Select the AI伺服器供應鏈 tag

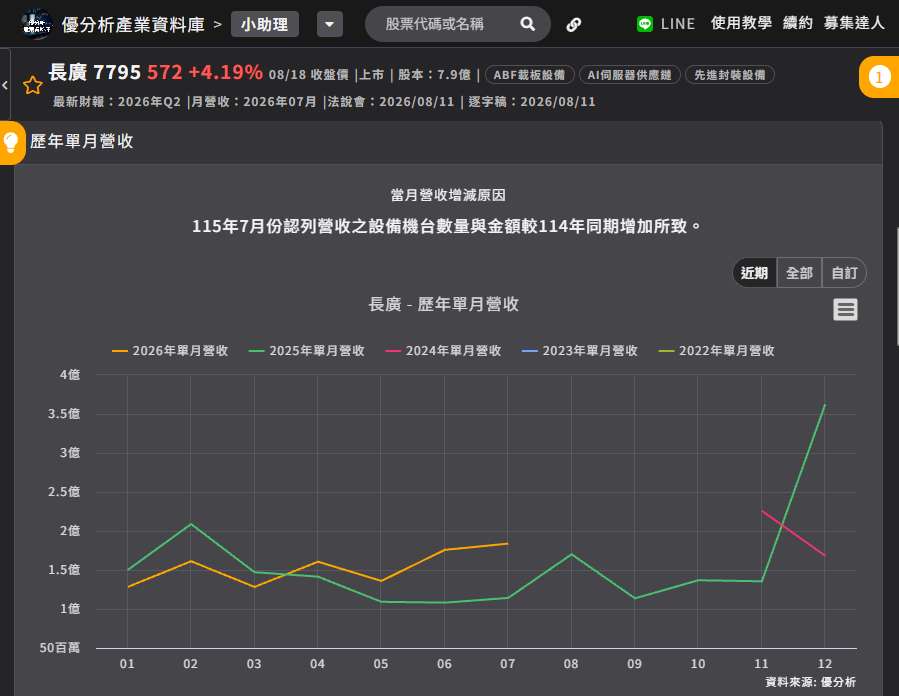click(x=629, y=75)
